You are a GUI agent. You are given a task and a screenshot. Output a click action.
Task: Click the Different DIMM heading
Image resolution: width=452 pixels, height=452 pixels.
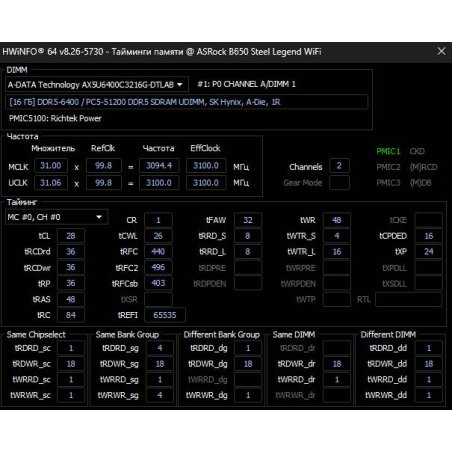[388, 335]
